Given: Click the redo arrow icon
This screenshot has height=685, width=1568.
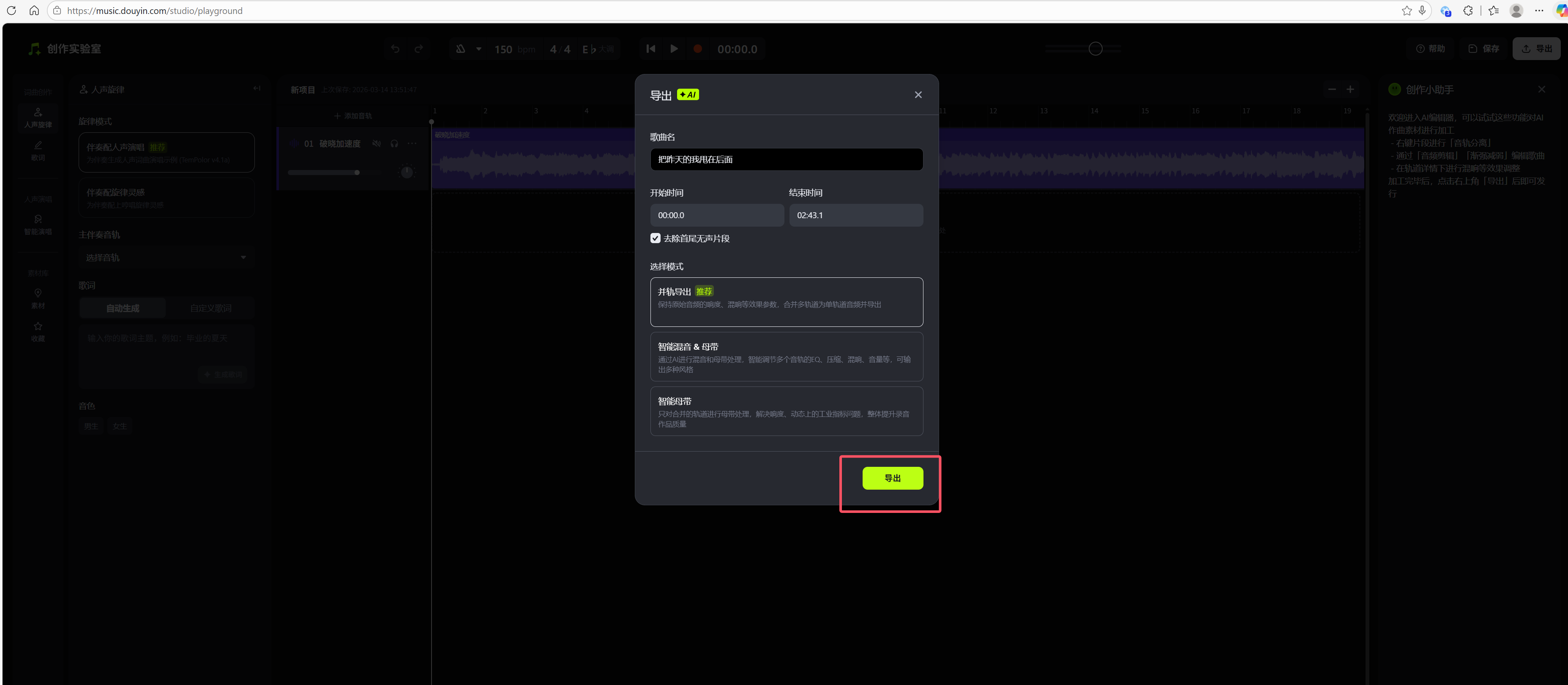Looking at the screenshot, I should coord(419,49).
